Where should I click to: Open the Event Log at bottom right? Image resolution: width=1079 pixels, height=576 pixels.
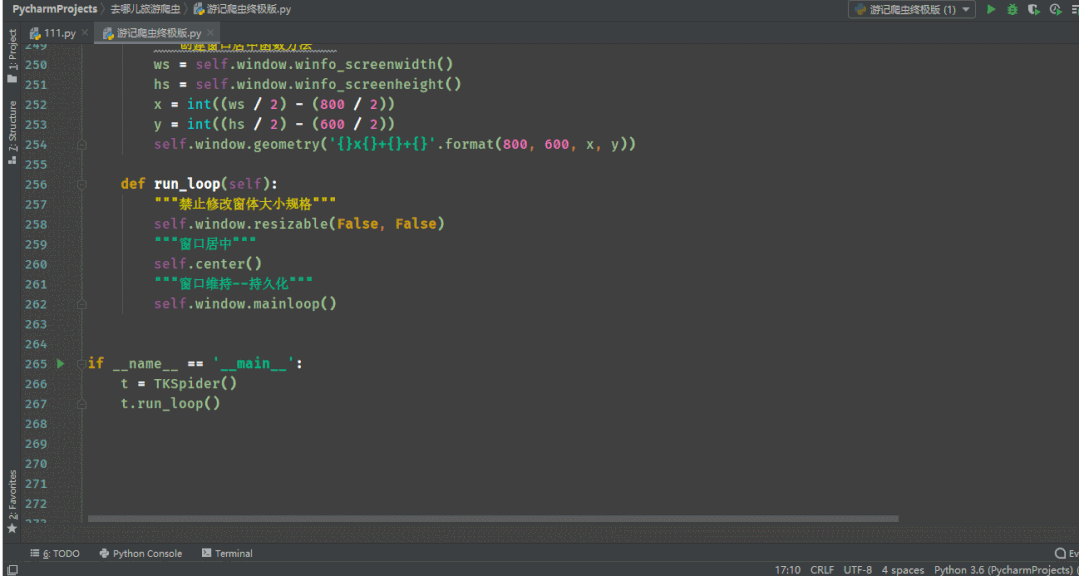(x=1067, y=553)
